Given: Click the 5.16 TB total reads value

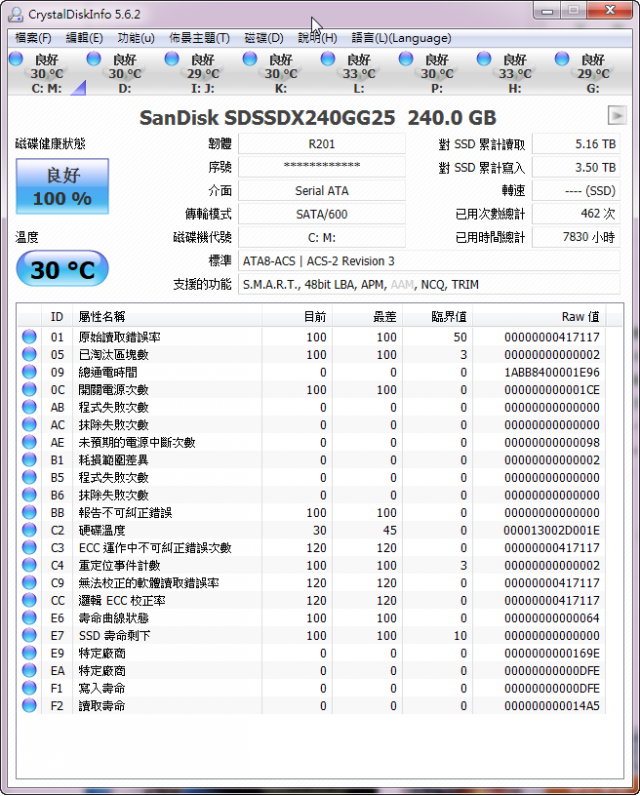Looking at the screenshot, I should pos(576,144).
